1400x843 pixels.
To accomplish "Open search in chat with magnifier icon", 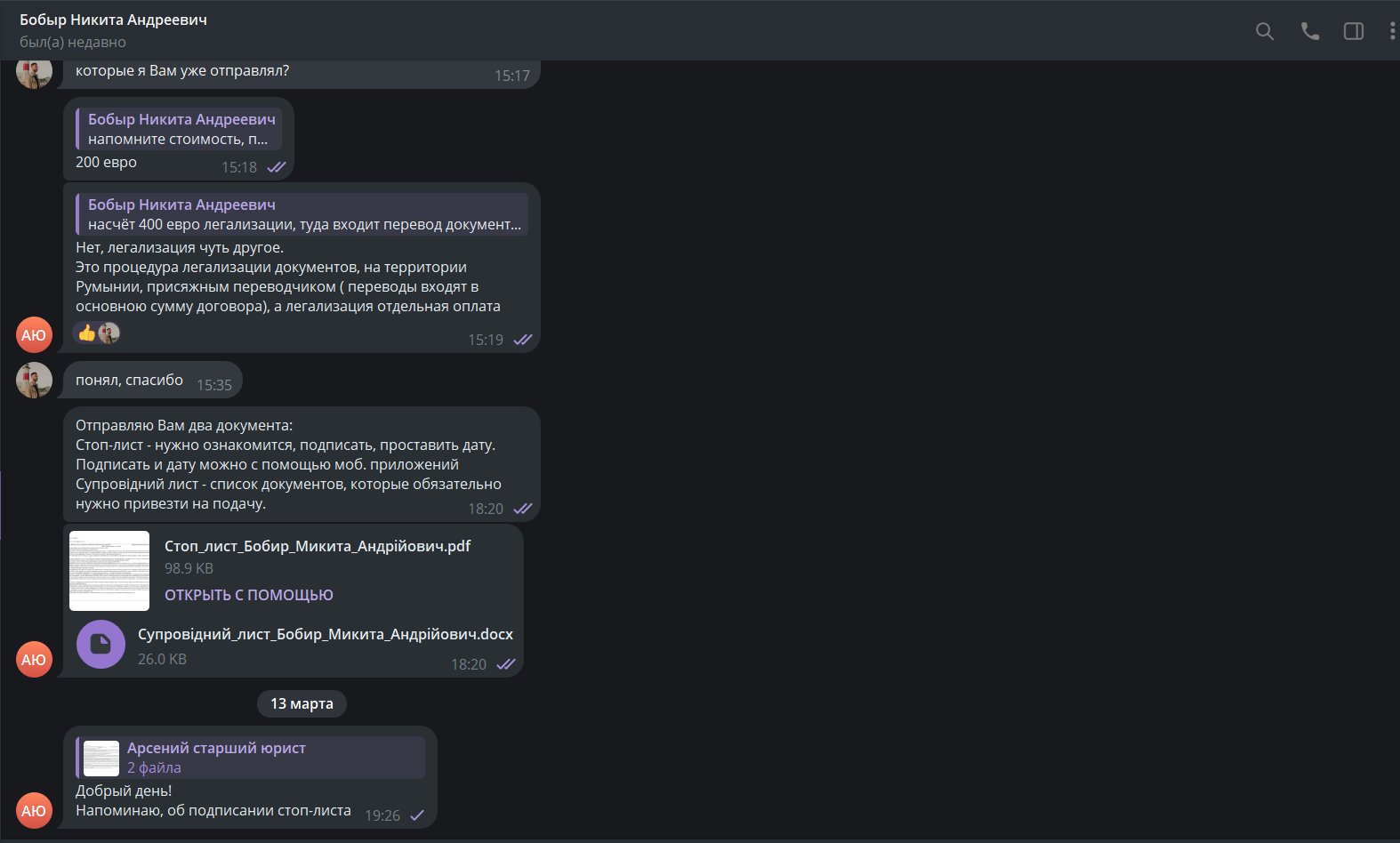I will tap(1264, 31).
